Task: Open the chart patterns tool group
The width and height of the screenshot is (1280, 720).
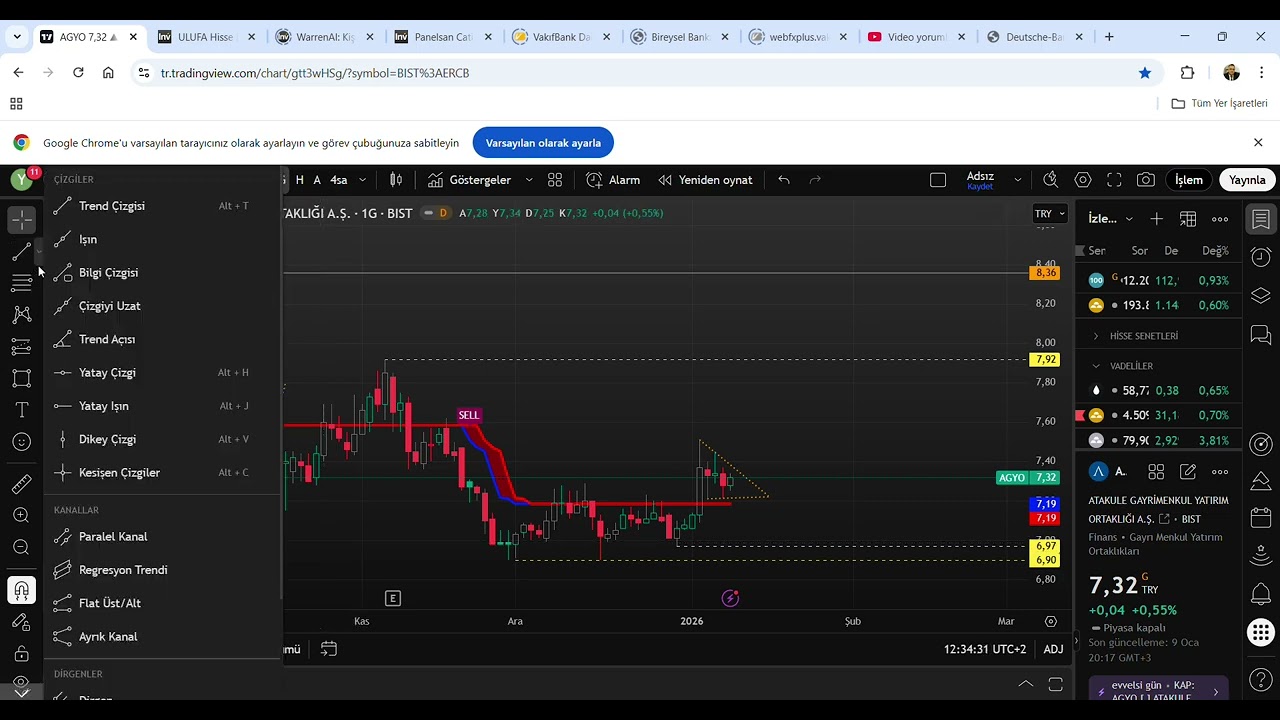Action: tap(21, 314)
